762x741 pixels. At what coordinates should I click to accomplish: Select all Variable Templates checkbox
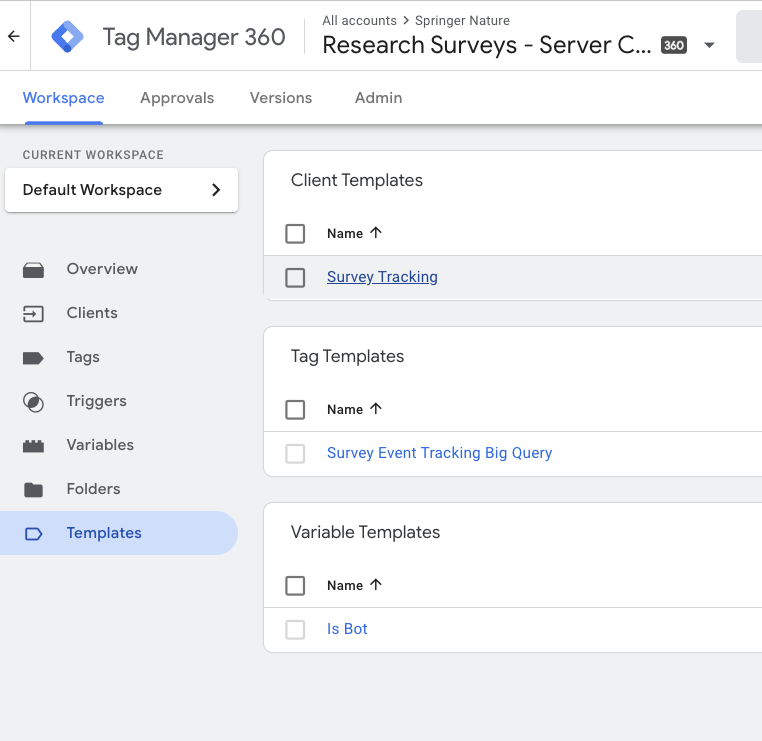[x=295, y=586]
